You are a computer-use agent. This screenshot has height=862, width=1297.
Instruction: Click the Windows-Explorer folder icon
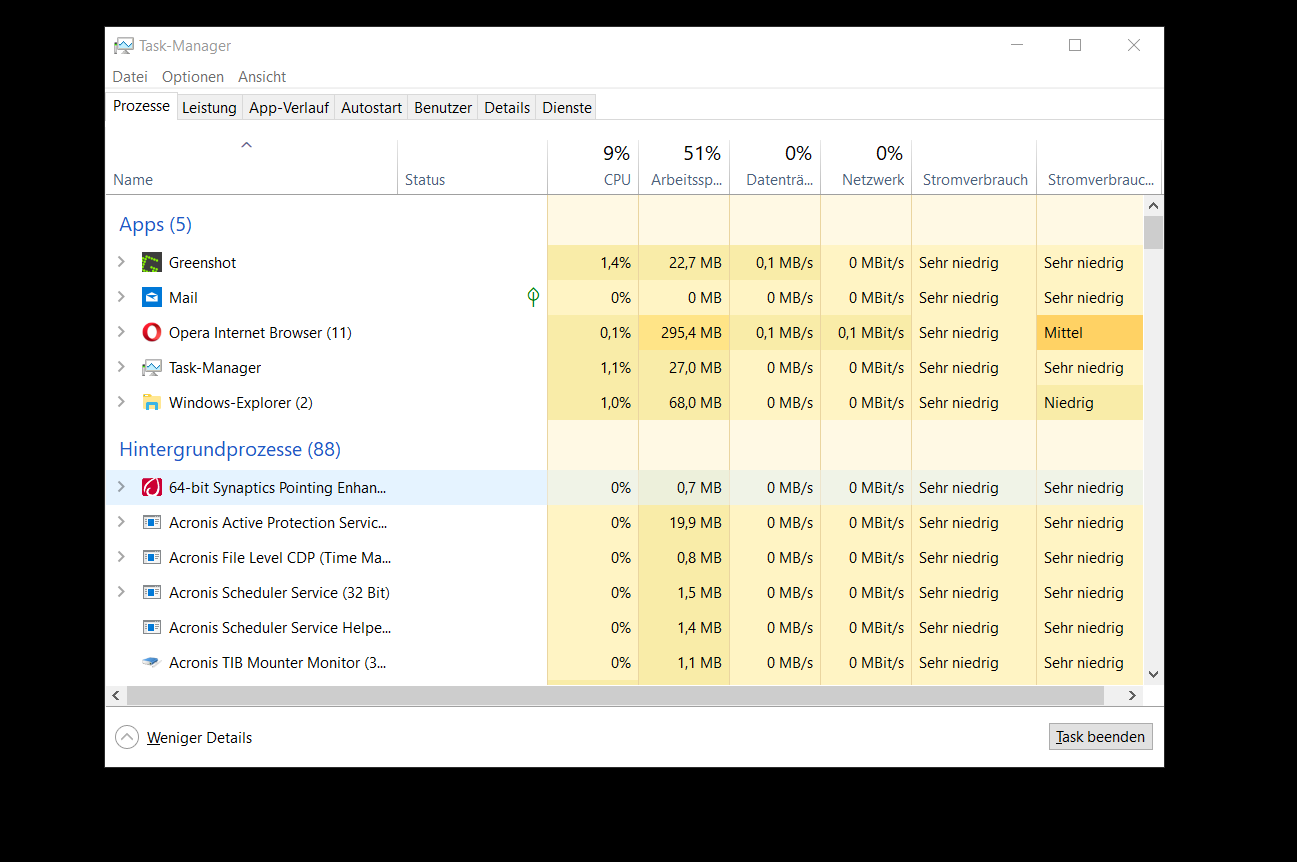pos(152,403)
